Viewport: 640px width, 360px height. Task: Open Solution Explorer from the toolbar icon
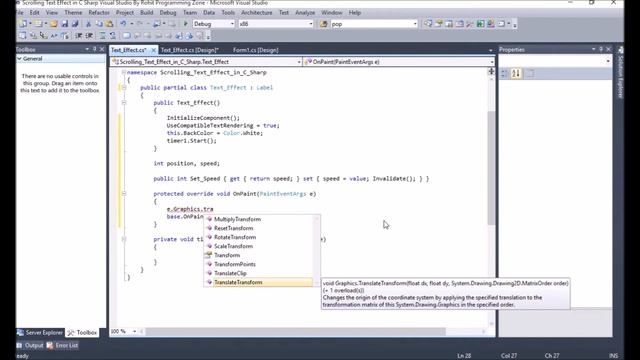point(428,24)
